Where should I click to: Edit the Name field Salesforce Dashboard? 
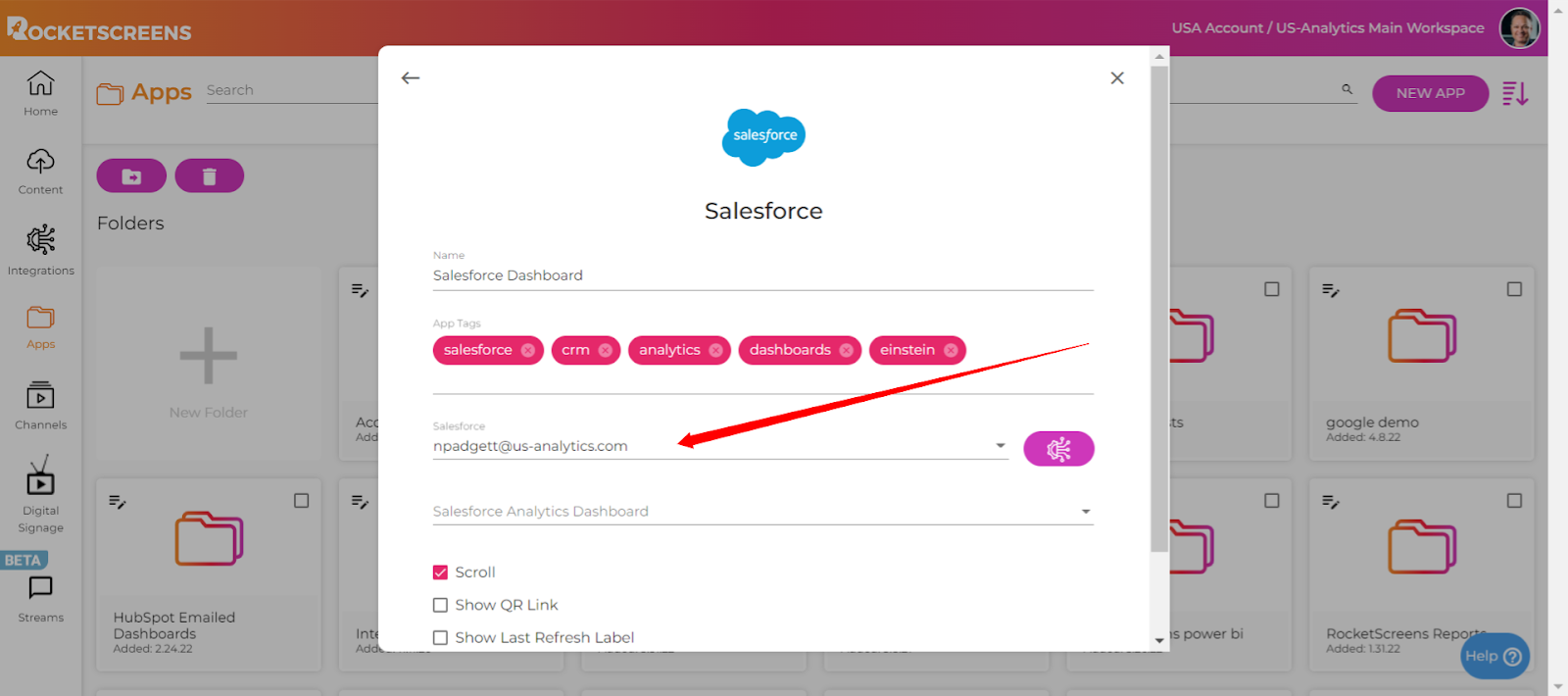[x=763, y=275]
